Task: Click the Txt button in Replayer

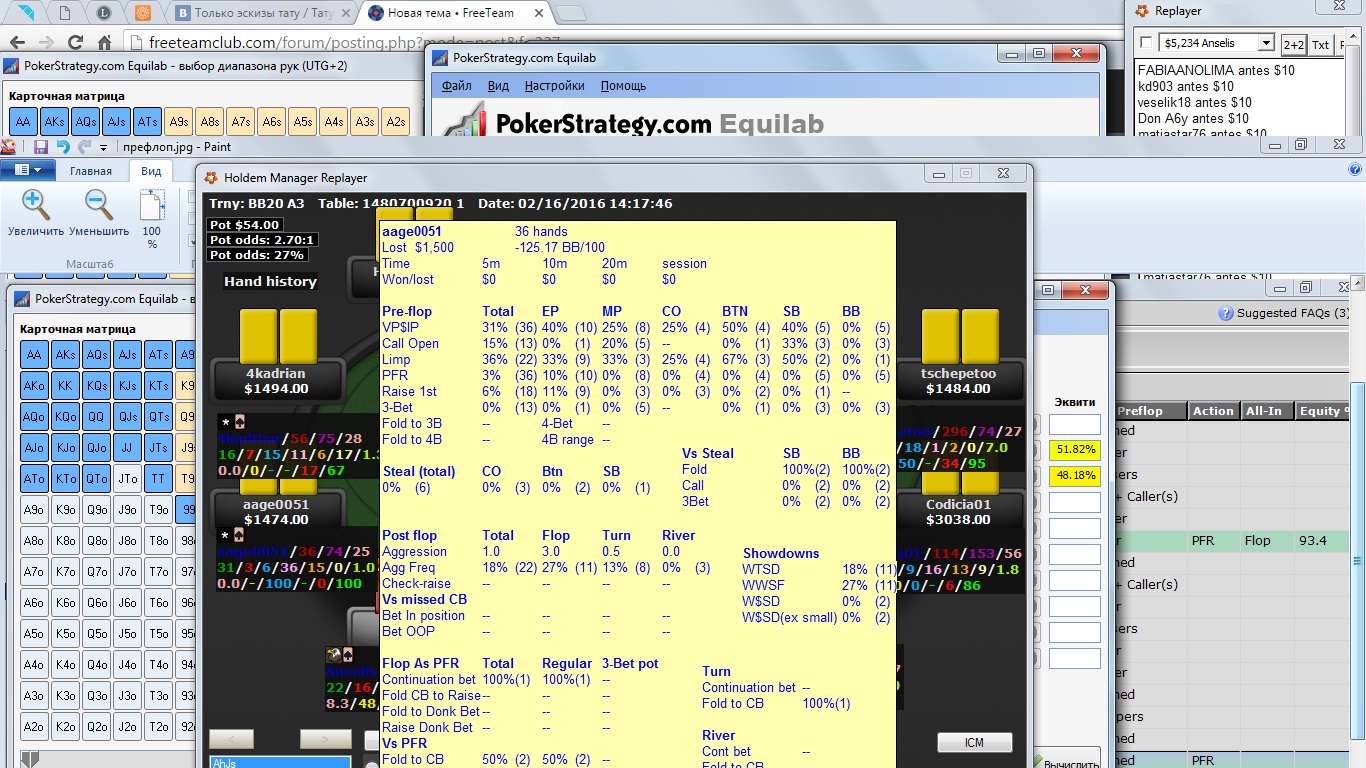Action: coord(1320,44)
